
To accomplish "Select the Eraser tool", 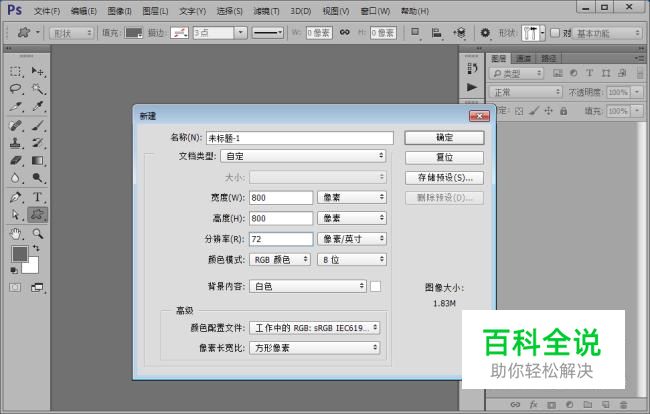I will 16,160.
